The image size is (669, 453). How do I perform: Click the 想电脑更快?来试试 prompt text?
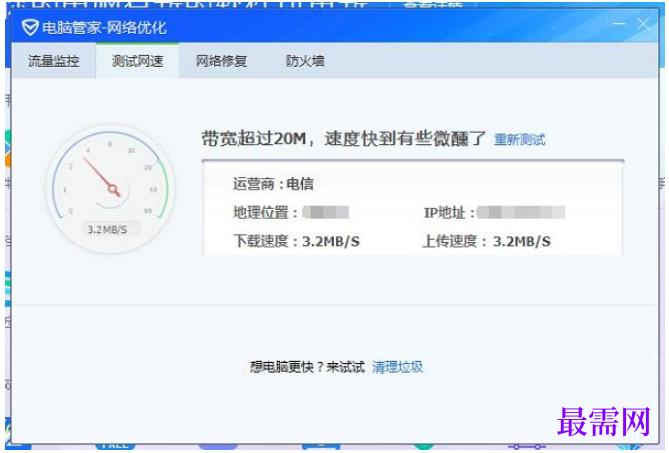pos(307,367)
